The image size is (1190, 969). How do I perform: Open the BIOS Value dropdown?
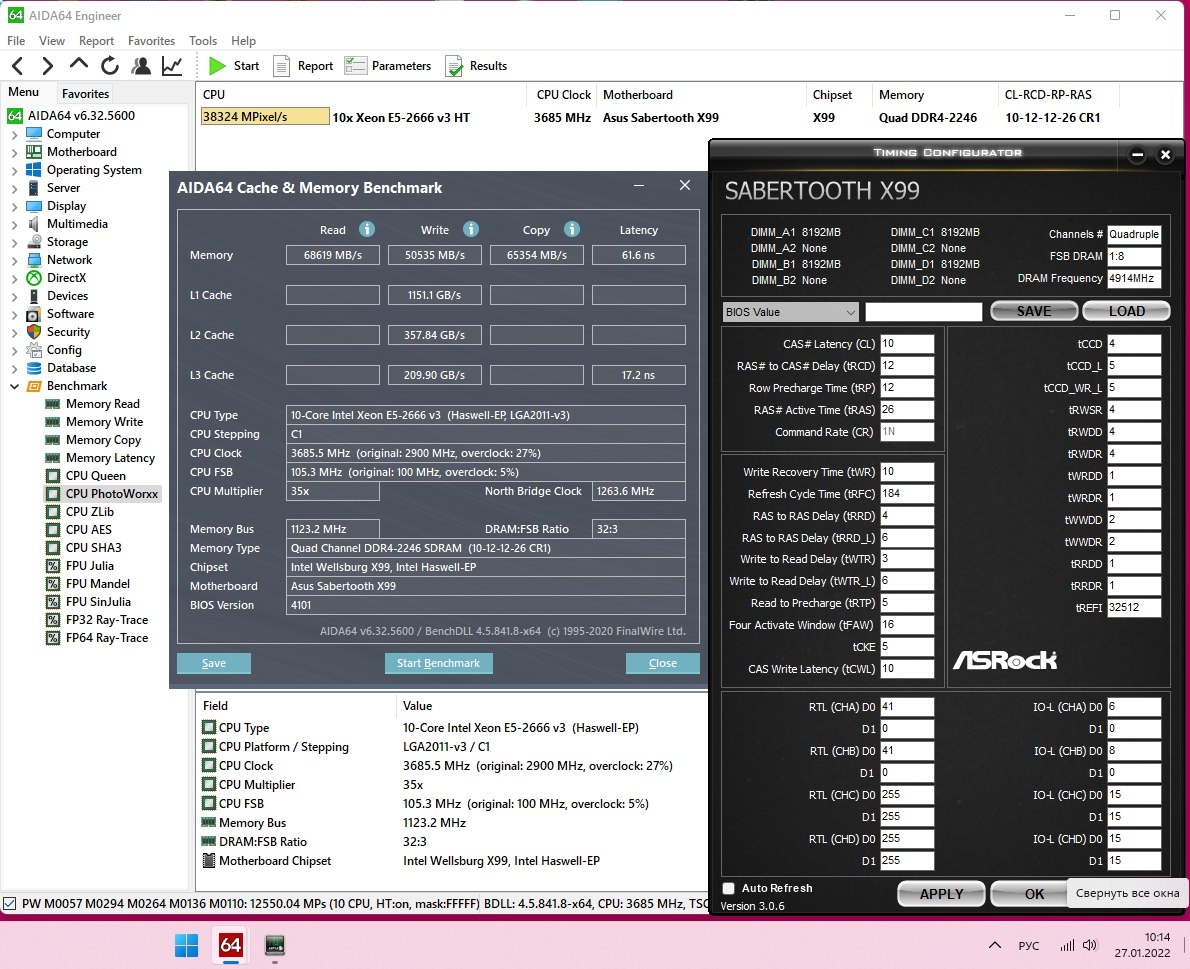[791, 312]
